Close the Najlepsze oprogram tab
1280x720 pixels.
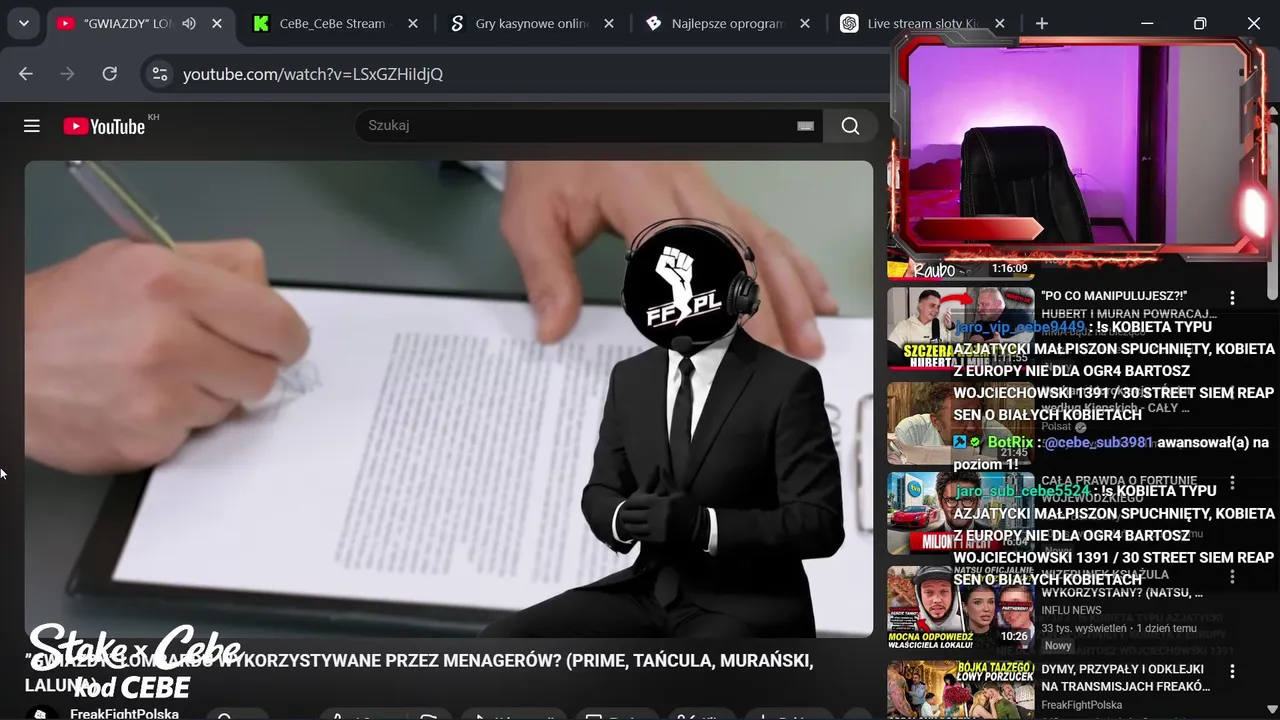tap(804, 23)
